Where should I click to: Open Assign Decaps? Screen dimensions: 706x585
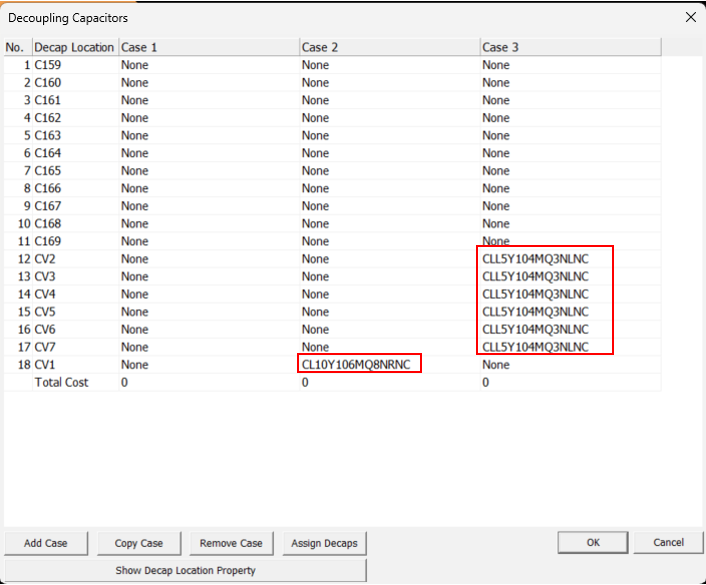tap(324, 543)
